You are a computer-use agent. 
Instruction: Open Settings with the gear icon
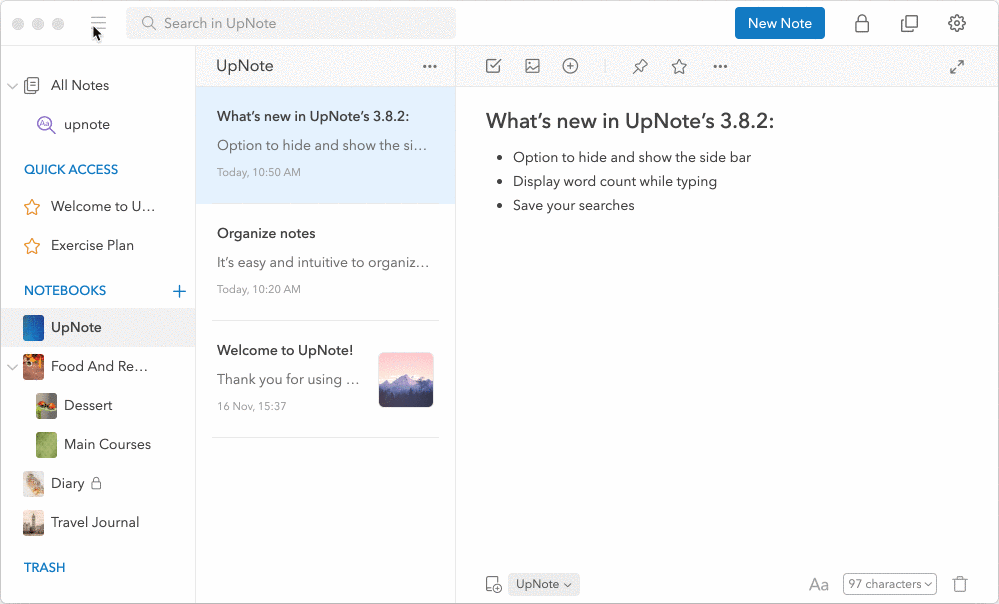956,22
